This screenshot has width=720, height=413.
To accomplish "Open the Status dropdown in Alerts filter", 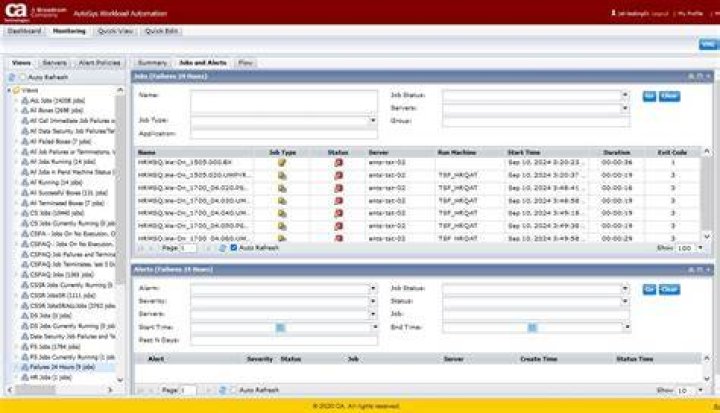I will coord(625,301).
